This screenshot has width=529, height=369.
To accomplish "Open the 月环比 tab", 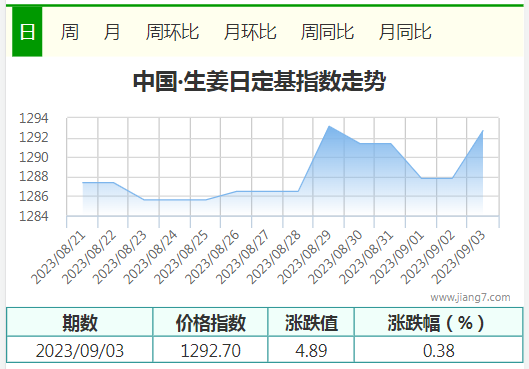I will click(x=250, y=32).
